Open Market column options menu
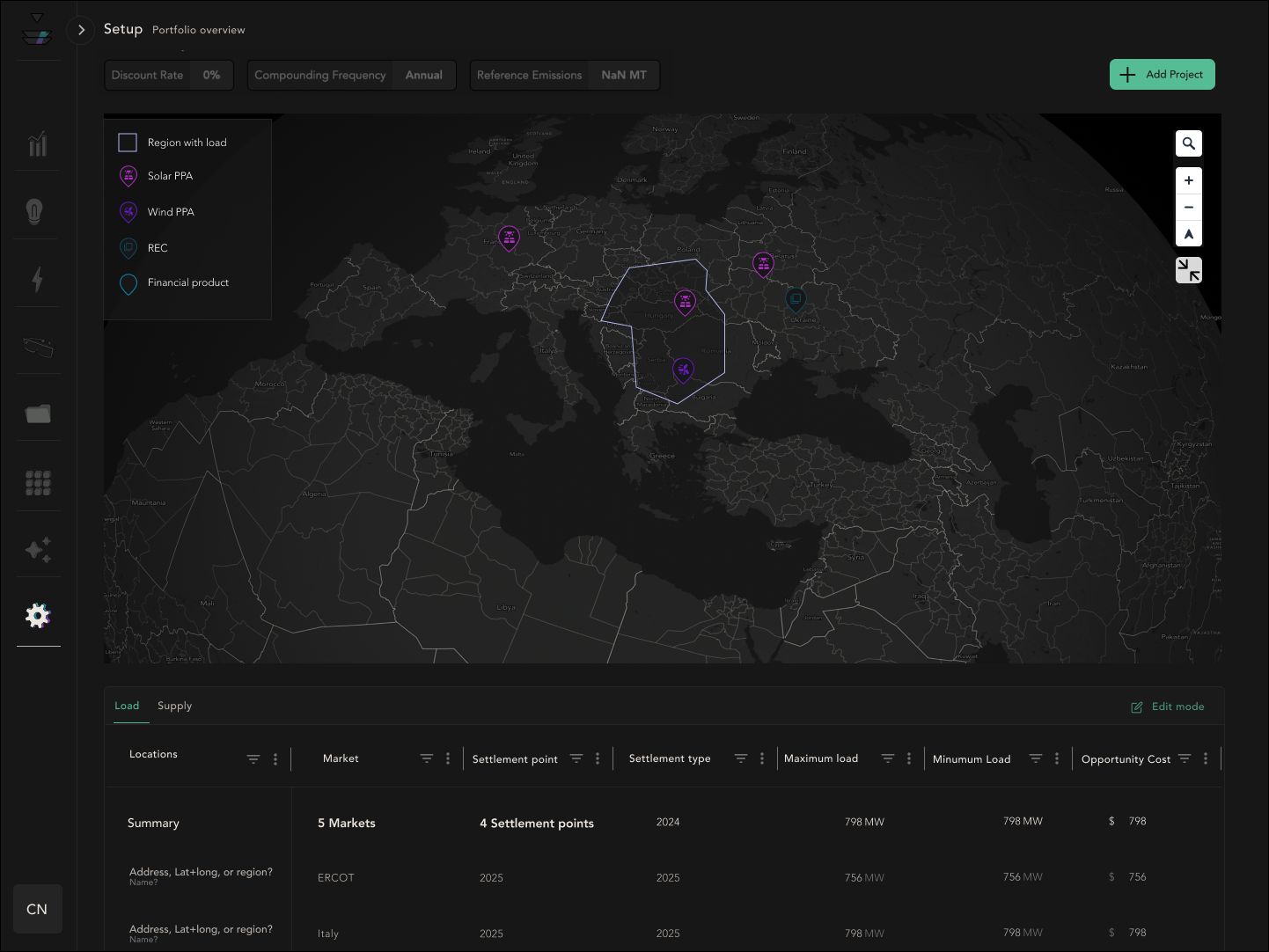The height and width of the screenshot is (952, 1269). click(x=448, y=758)
